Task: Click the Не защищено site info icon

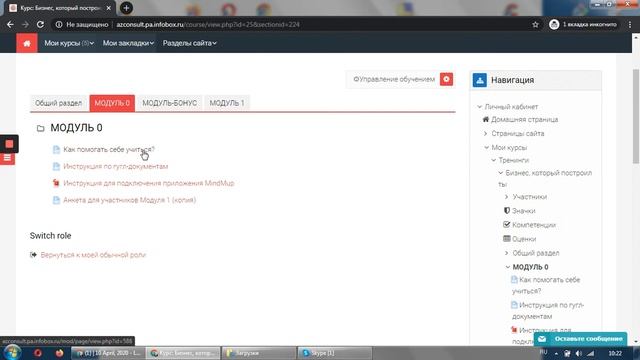Action: 59,24
